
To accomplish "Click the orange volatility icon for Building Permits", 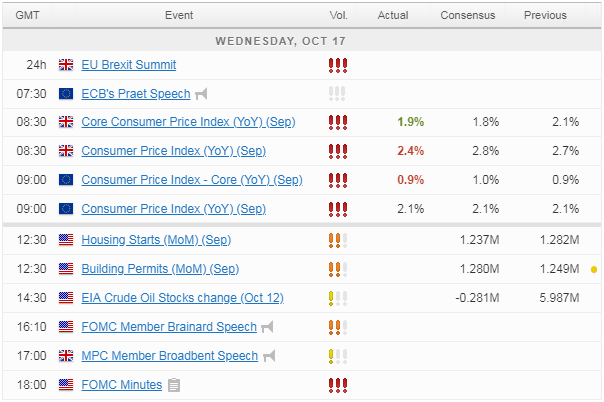I will click(x=338, y=269).
